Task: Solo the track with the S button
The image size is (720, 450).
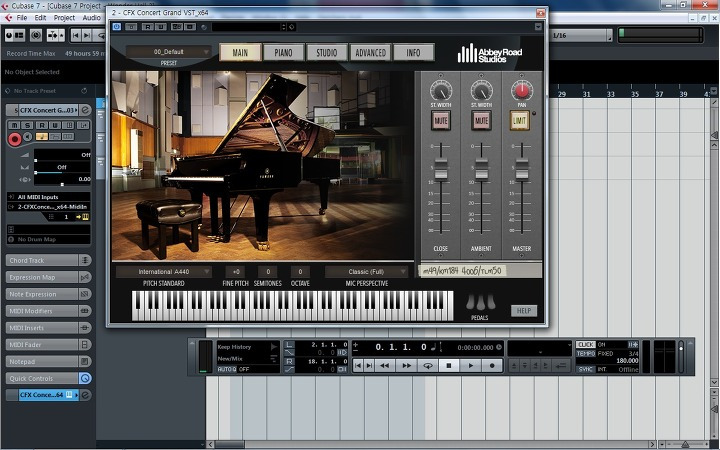Action: coord(27,125)
